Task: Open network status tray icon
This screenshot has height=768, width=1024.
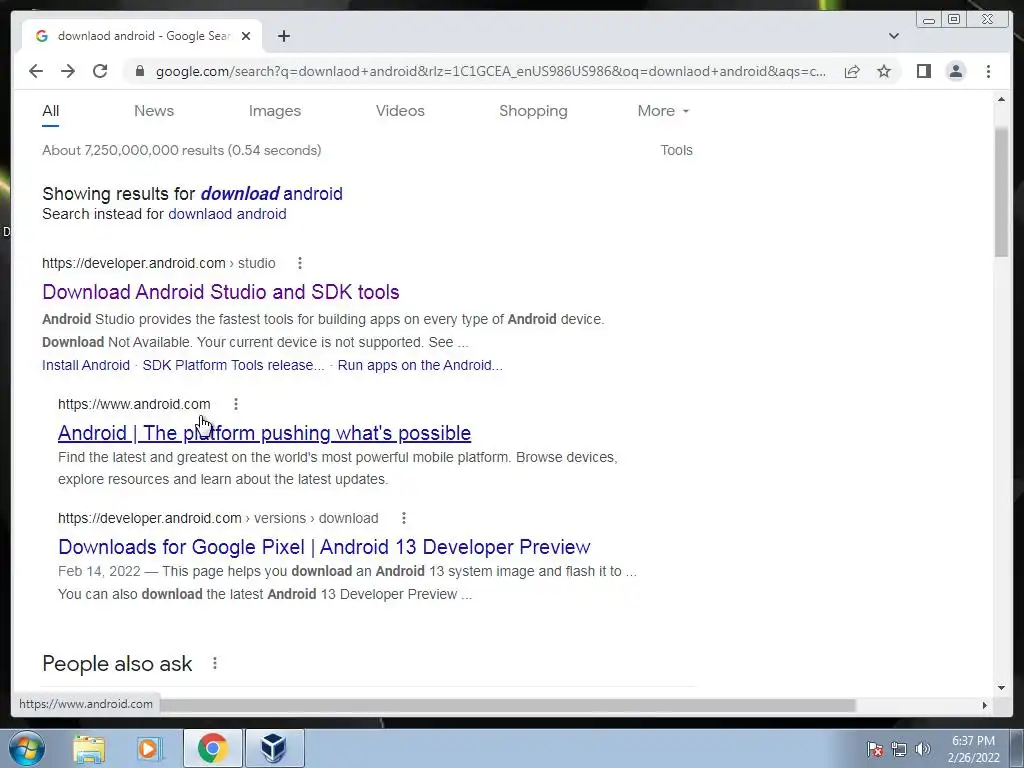Action: tap(899, 749)
